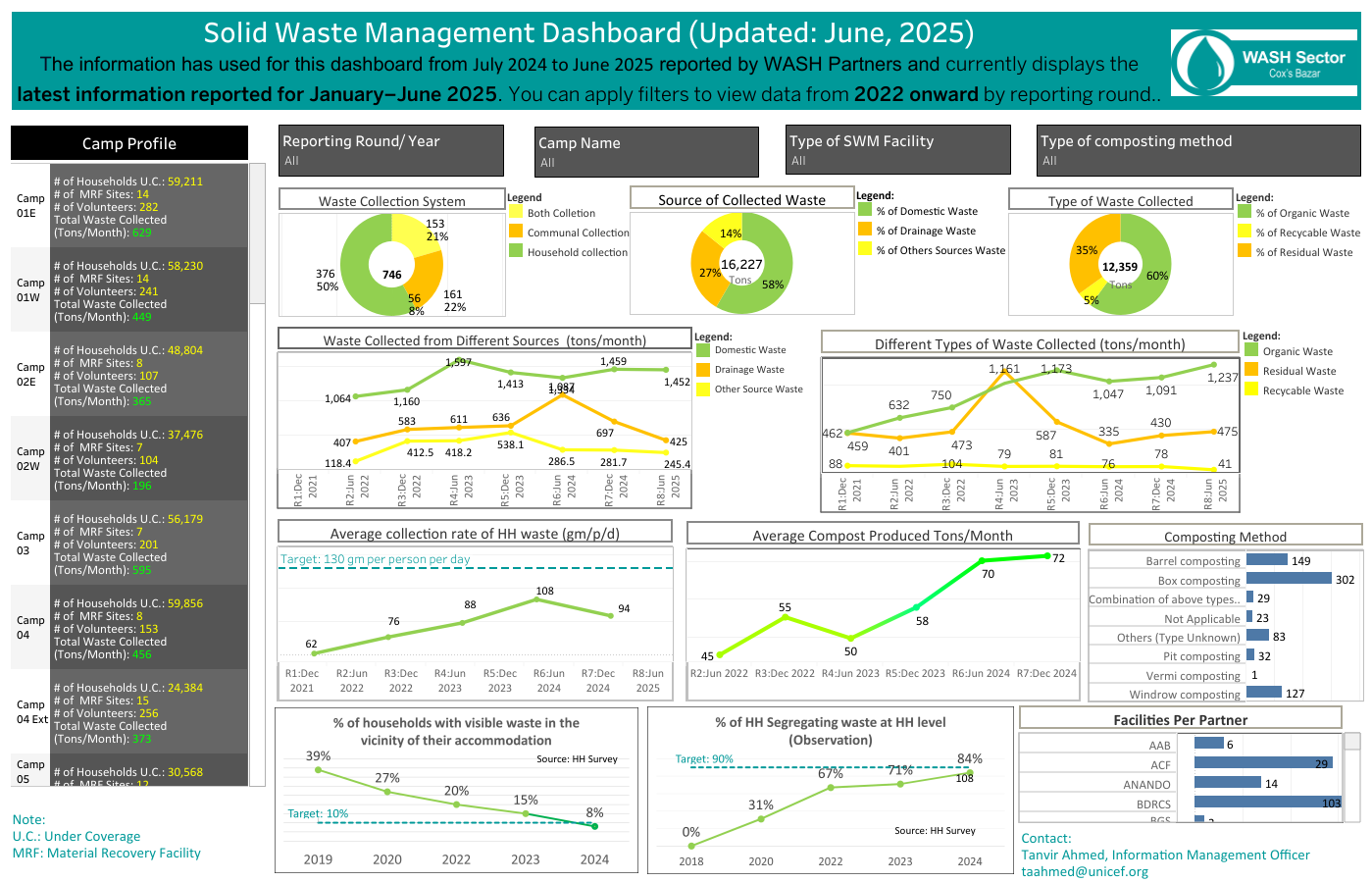Click the % of Recycable Waste legend swatch
The width and height of the screenshot is (1372, 882).
1245,232
